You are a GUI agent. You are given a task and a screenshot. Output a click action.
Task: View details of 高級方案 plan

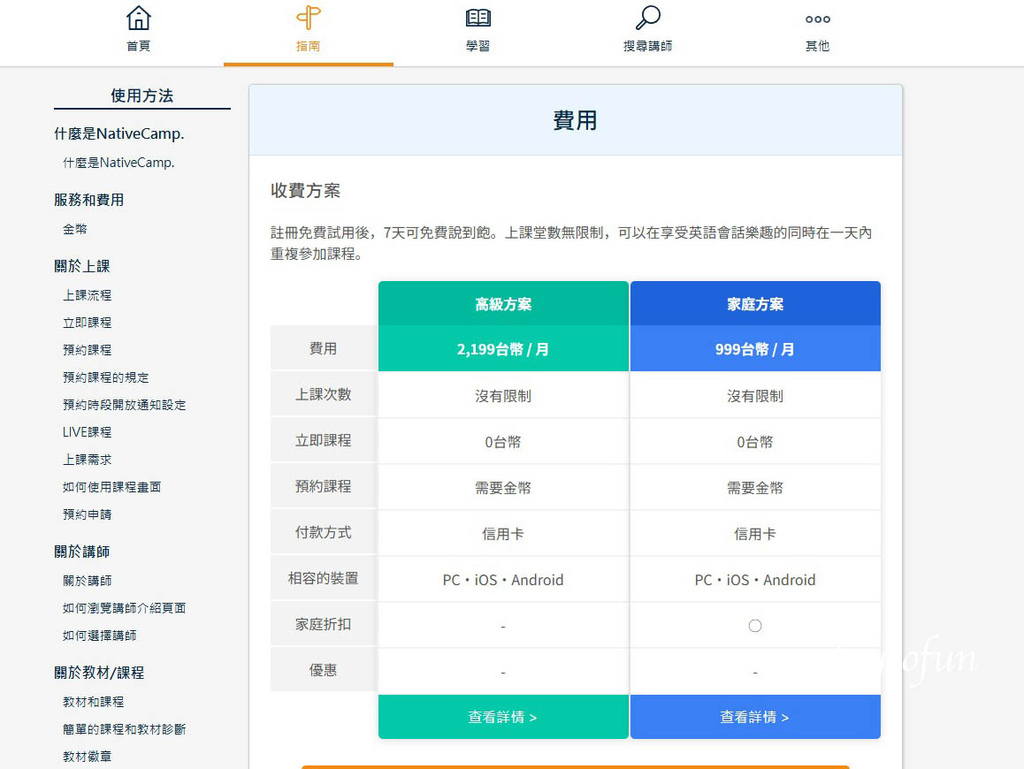(503, 717)
